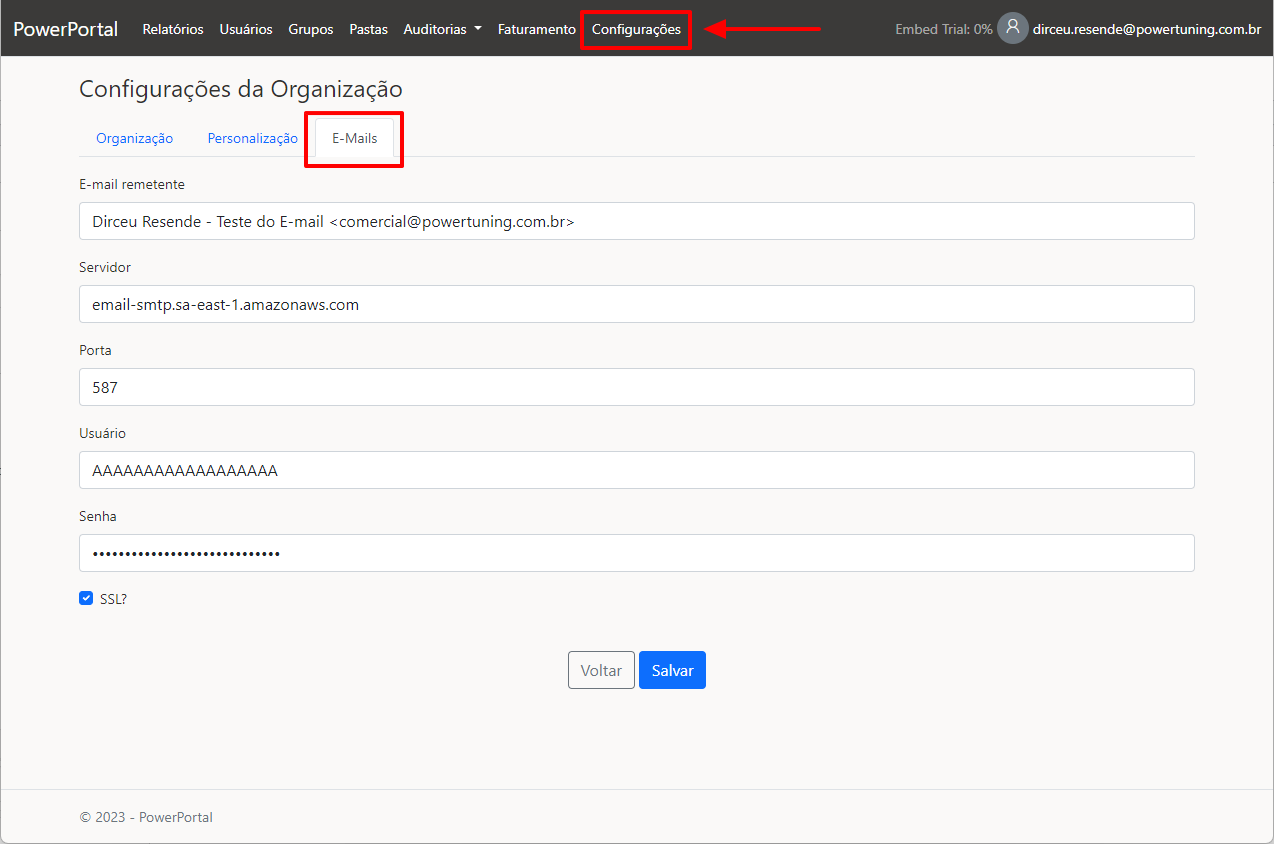1274x844 pixels.
Task: Click the PowerPortal brand logo
Action: point(66,29)
